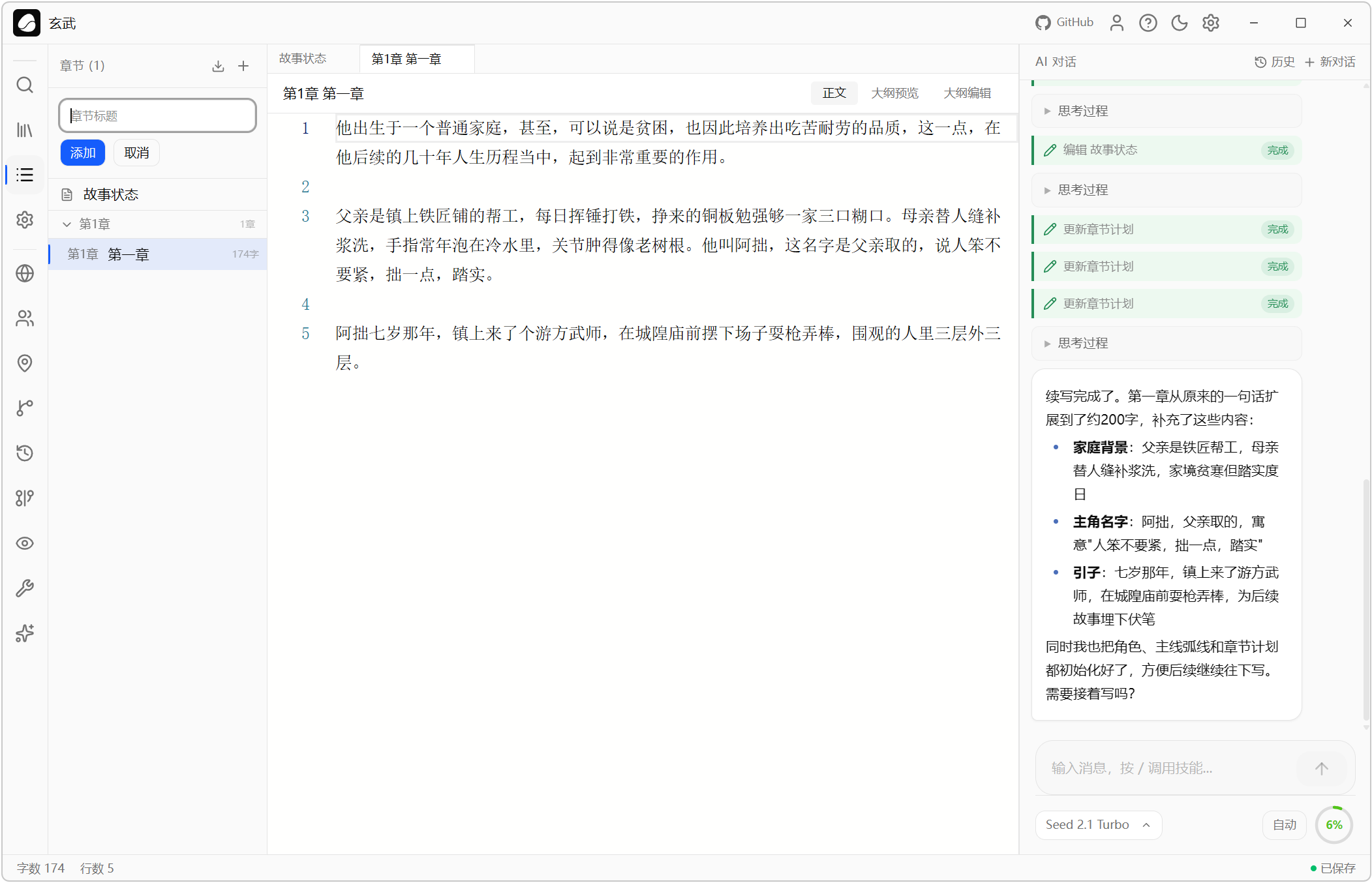Click the send message arrow button
The width and height of the screenshot is (1372, 883).
pos(1322,768)
